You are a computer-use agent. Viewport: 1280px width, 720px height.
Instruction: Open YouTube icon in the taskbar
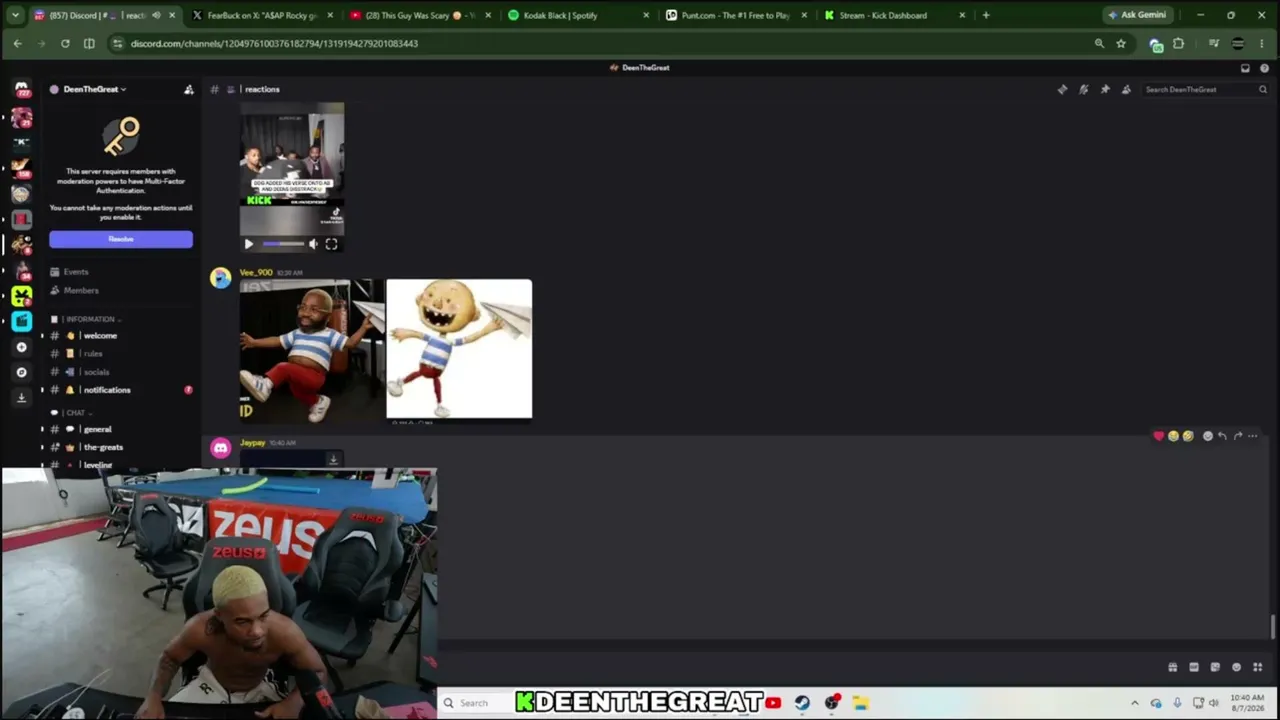tap(773, 703)
